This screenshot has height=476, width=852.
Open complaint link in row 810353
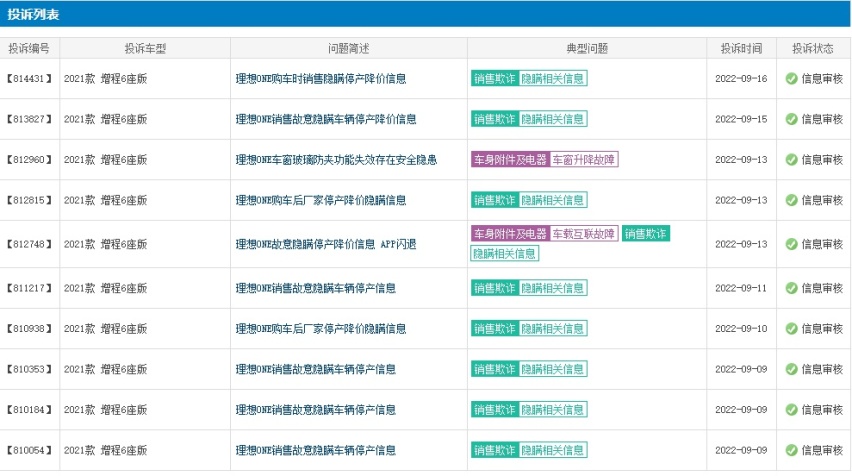(x=316, y=369)
